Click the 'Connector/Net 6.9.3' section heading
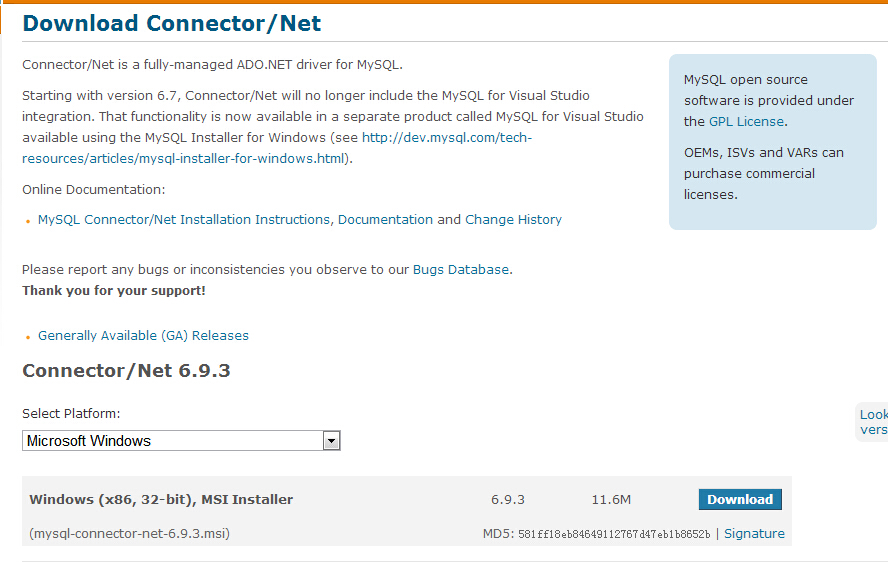888x562 pixels. click(x=126, y=371)
